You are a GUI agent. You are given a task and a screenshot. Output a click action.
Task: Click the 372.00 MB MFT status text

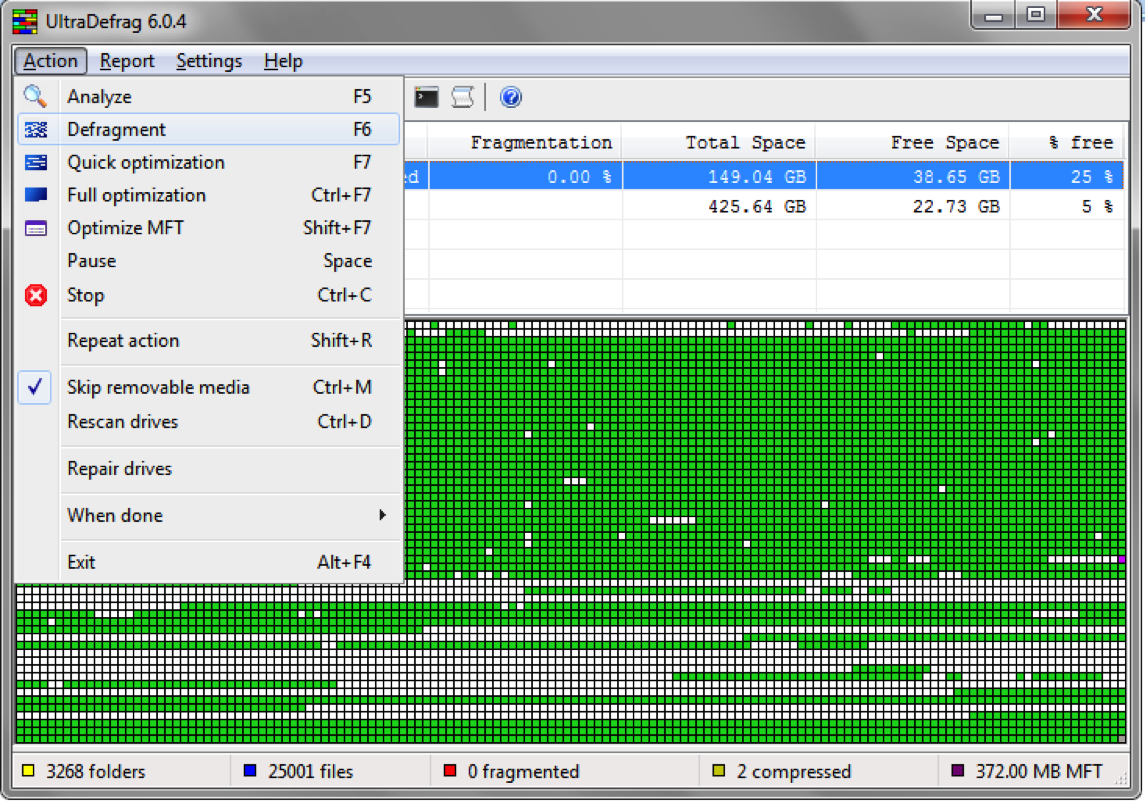tap(1039, 771)
